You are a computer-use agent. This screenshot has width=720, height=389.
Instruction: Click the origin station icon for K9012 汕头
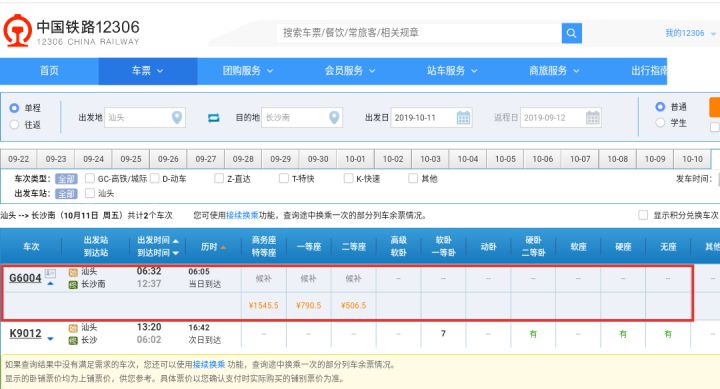tap(73, 328)
